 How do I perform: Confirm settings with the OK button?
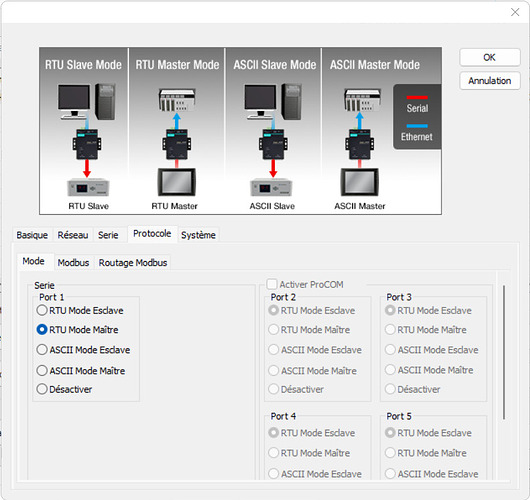pos(489,57)
